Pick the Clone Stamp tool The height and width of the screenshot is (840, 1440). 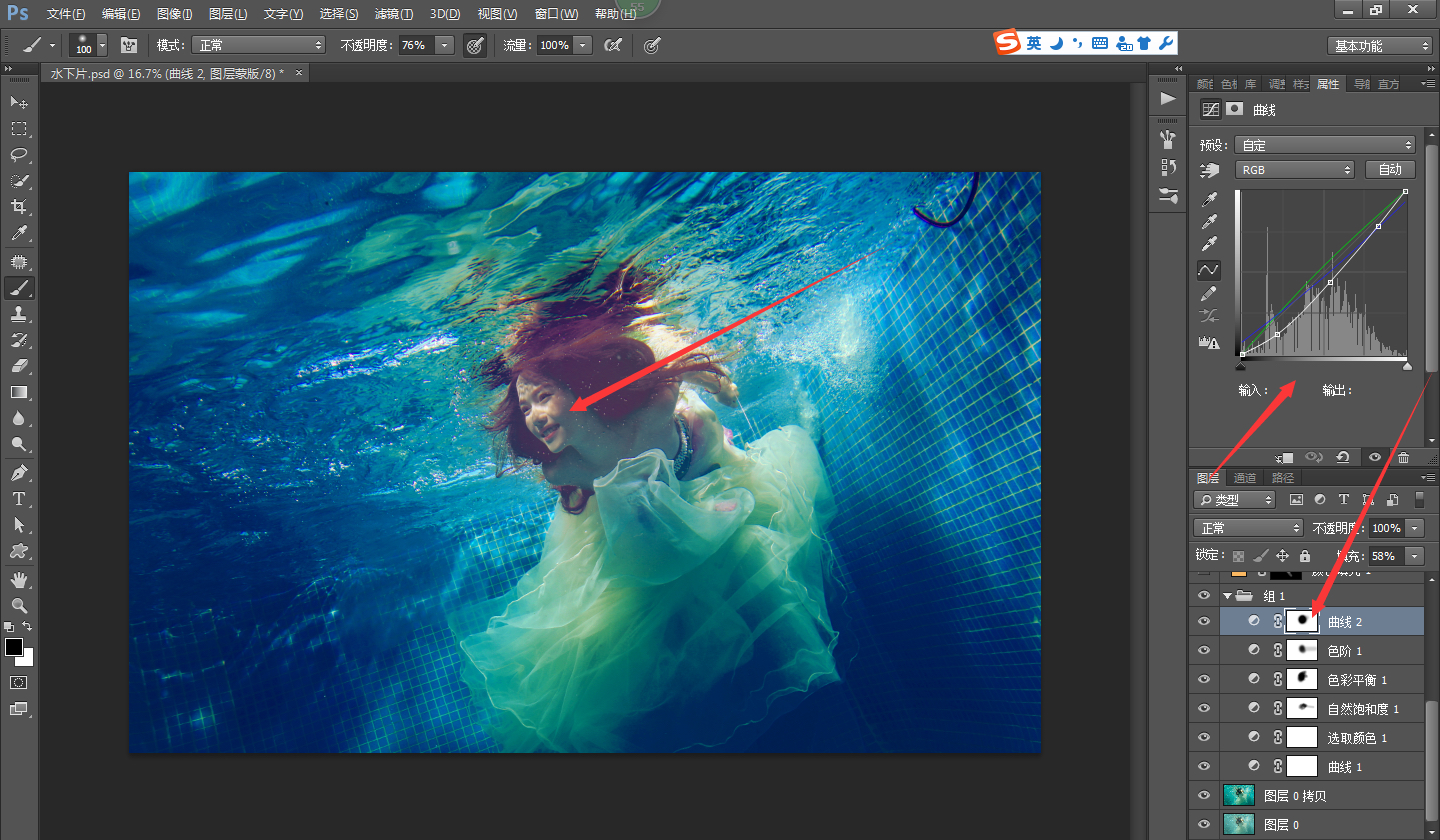tap(19, 314)
